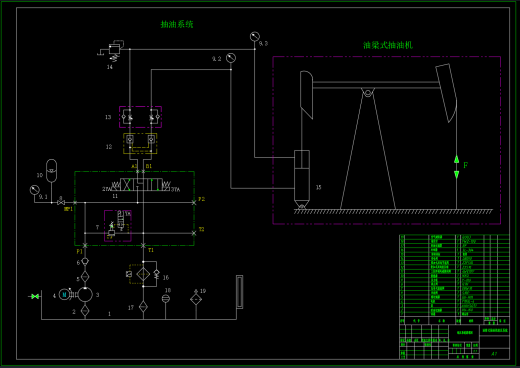
Task: Select the hydraulic pump circle numbered 3
Action: [85, 295]
